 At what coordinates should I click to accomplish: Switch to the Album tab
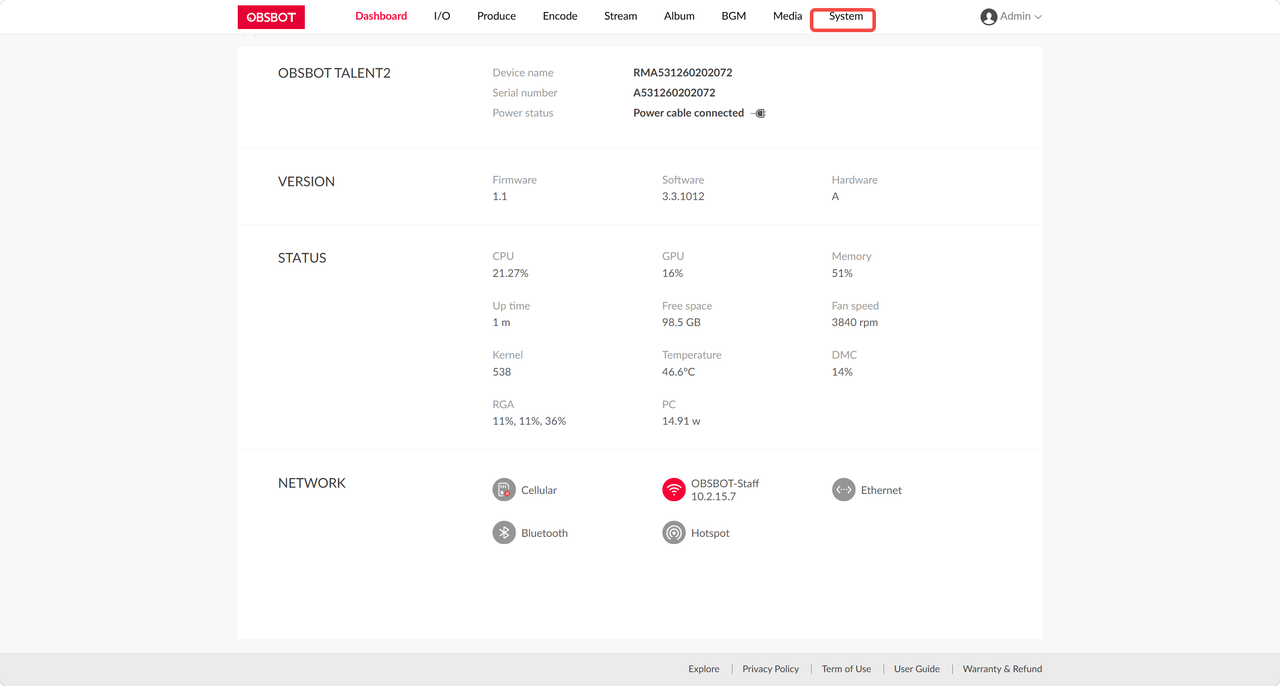[x=679, y=16]
